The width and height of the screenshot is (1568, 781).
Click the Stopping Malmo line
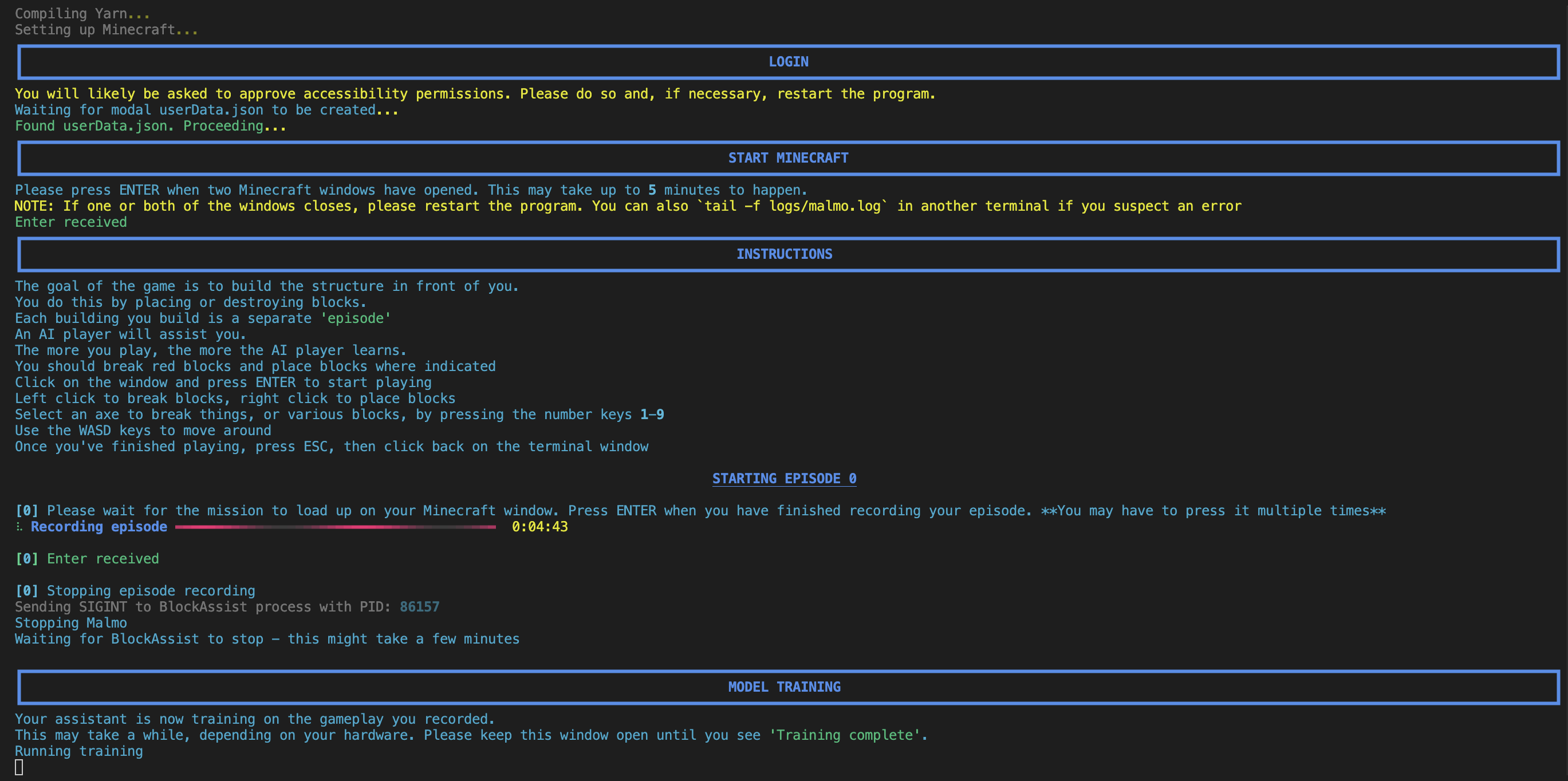click(x=71, y=623)
